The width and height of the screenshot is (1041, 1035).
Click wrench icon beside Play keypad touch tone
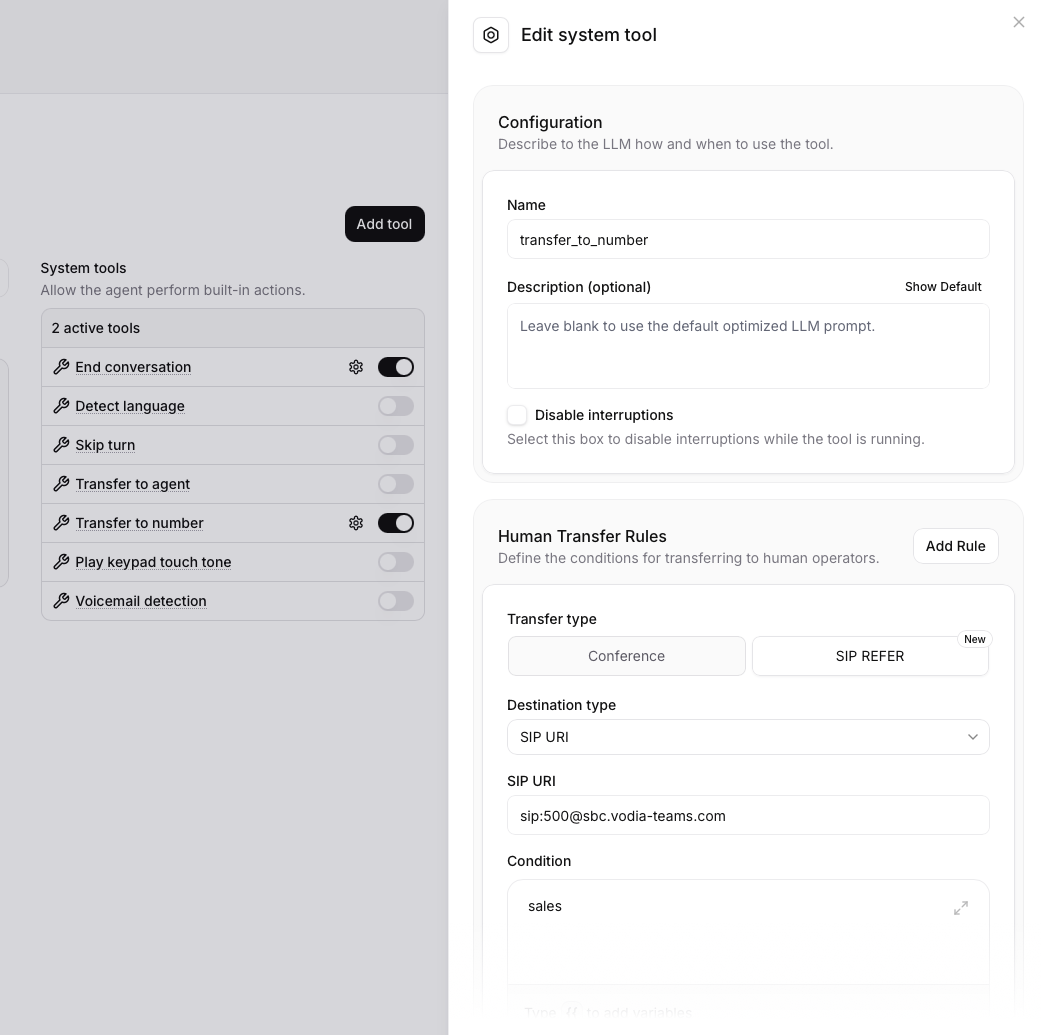click(61, 562)
